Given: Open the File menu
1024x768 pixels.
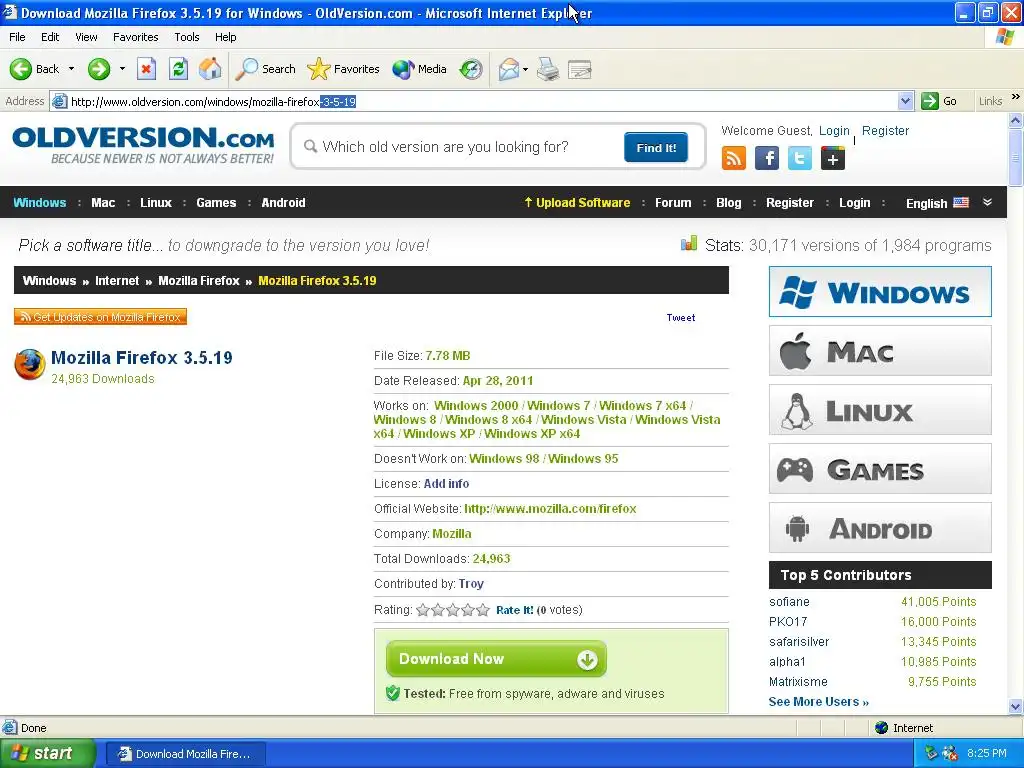Looking at the screenshot, I should [x=17, y=37].
